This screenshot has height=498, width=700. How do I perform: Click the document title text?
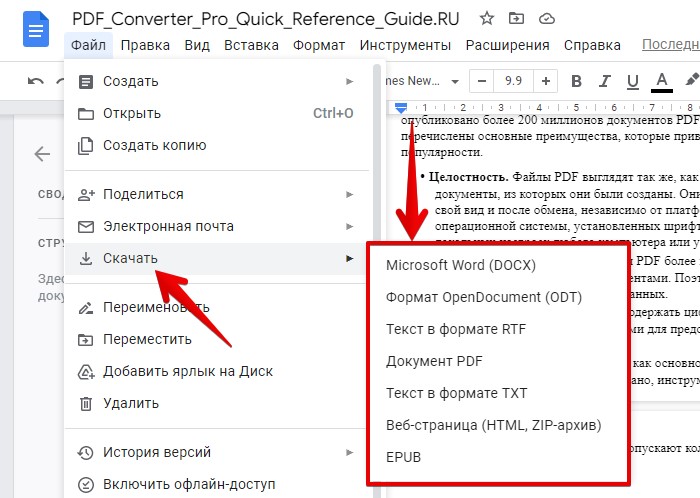pyautogui.click(x=266, y=19)
